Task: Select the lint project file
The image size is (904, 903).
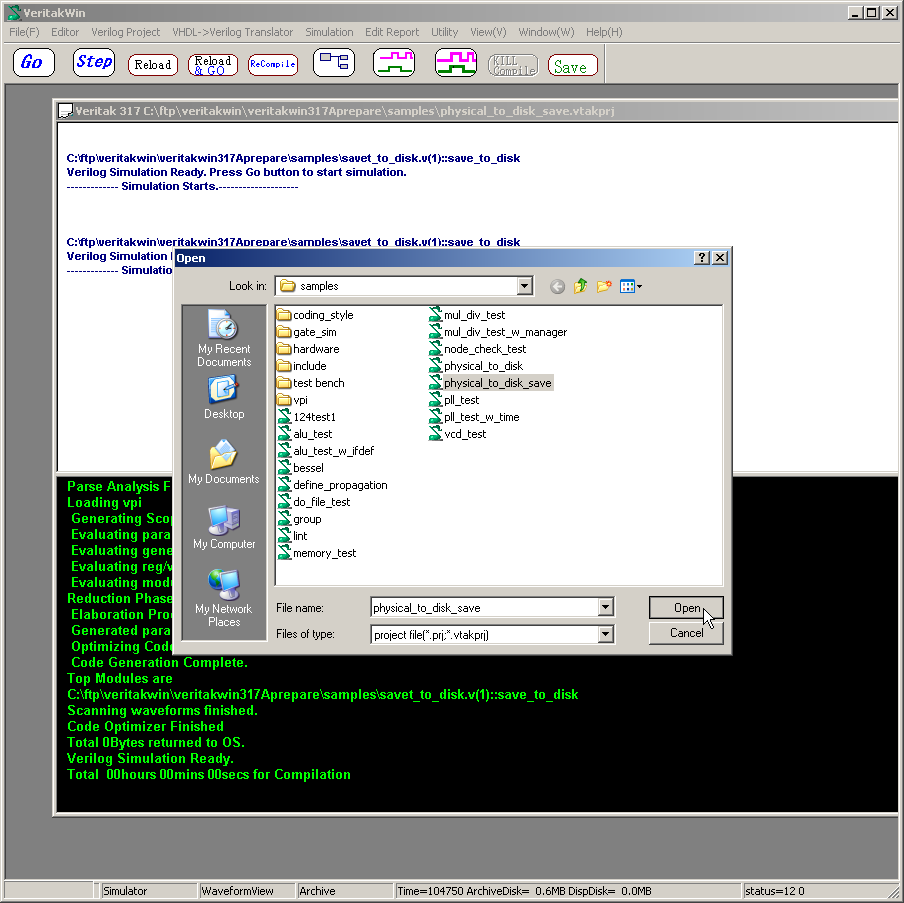Action: tap(292, 536)
